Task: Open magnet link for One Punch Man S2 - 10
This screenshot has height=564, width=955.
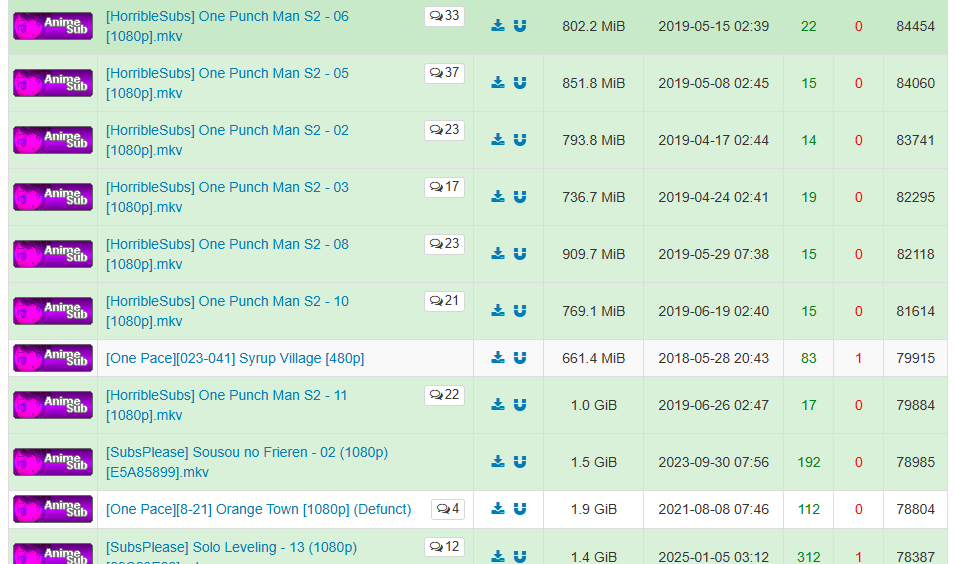Action: click(x=520, y=311)
